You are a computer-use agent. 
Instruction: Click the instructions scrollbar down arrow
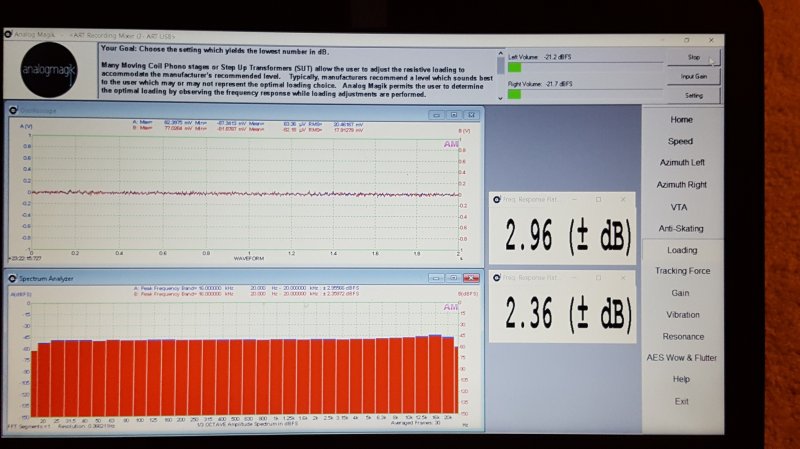click(x=500, y=98)
